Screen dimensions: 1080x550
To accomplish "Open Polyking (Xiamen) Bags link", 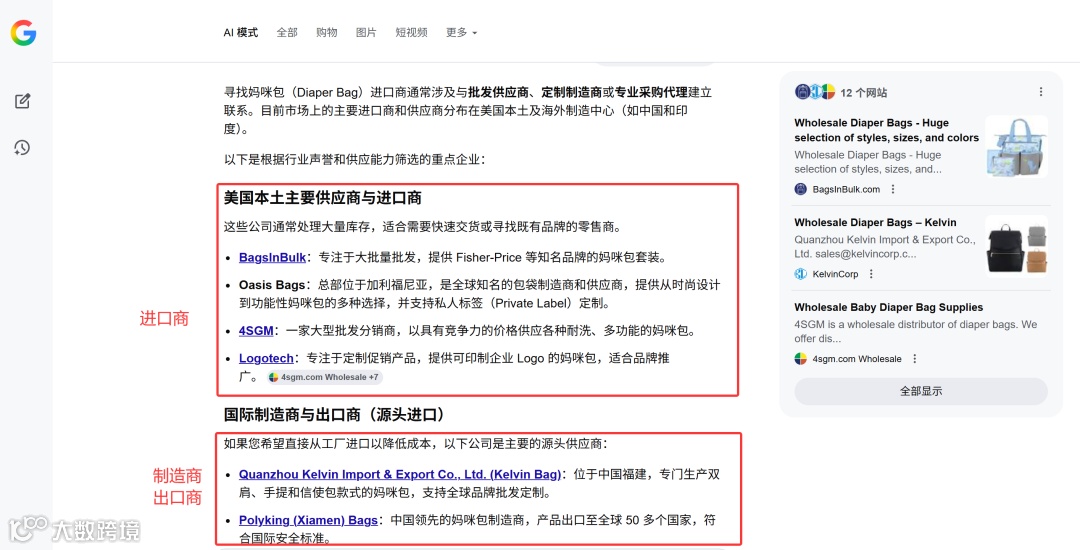I will (x=308, y=520).
